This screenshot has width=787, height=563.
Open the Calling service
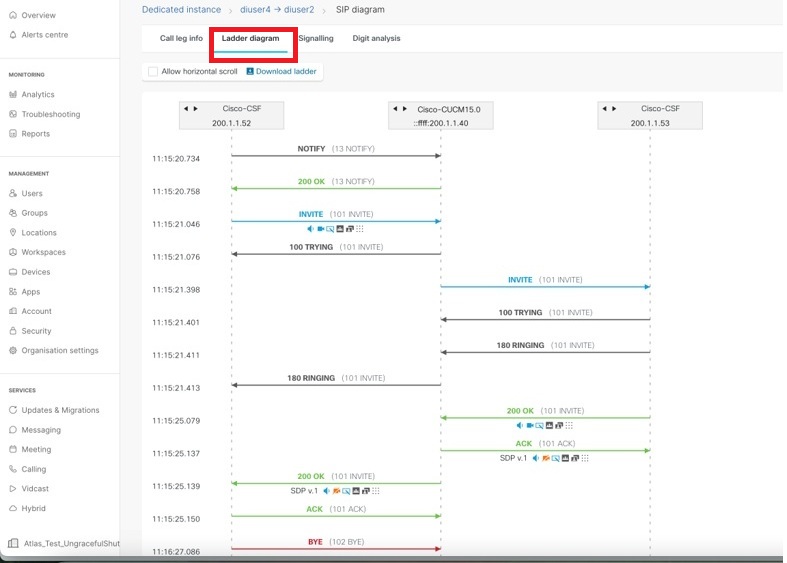34,469
